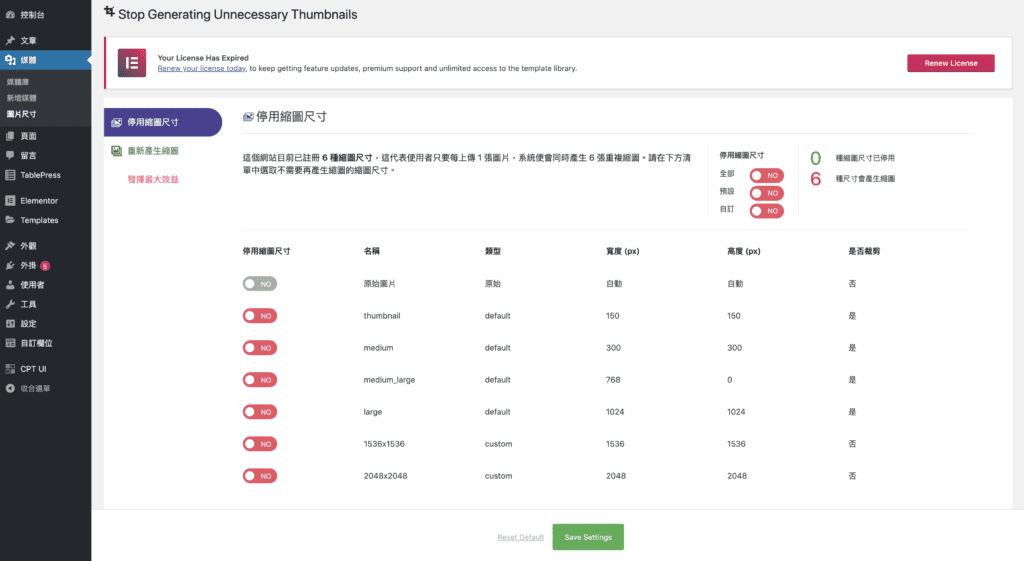Viewport: 1024px width, 561px height.
Task: Toggle the 2048x2048 size switch
Action: click(259, 476)
